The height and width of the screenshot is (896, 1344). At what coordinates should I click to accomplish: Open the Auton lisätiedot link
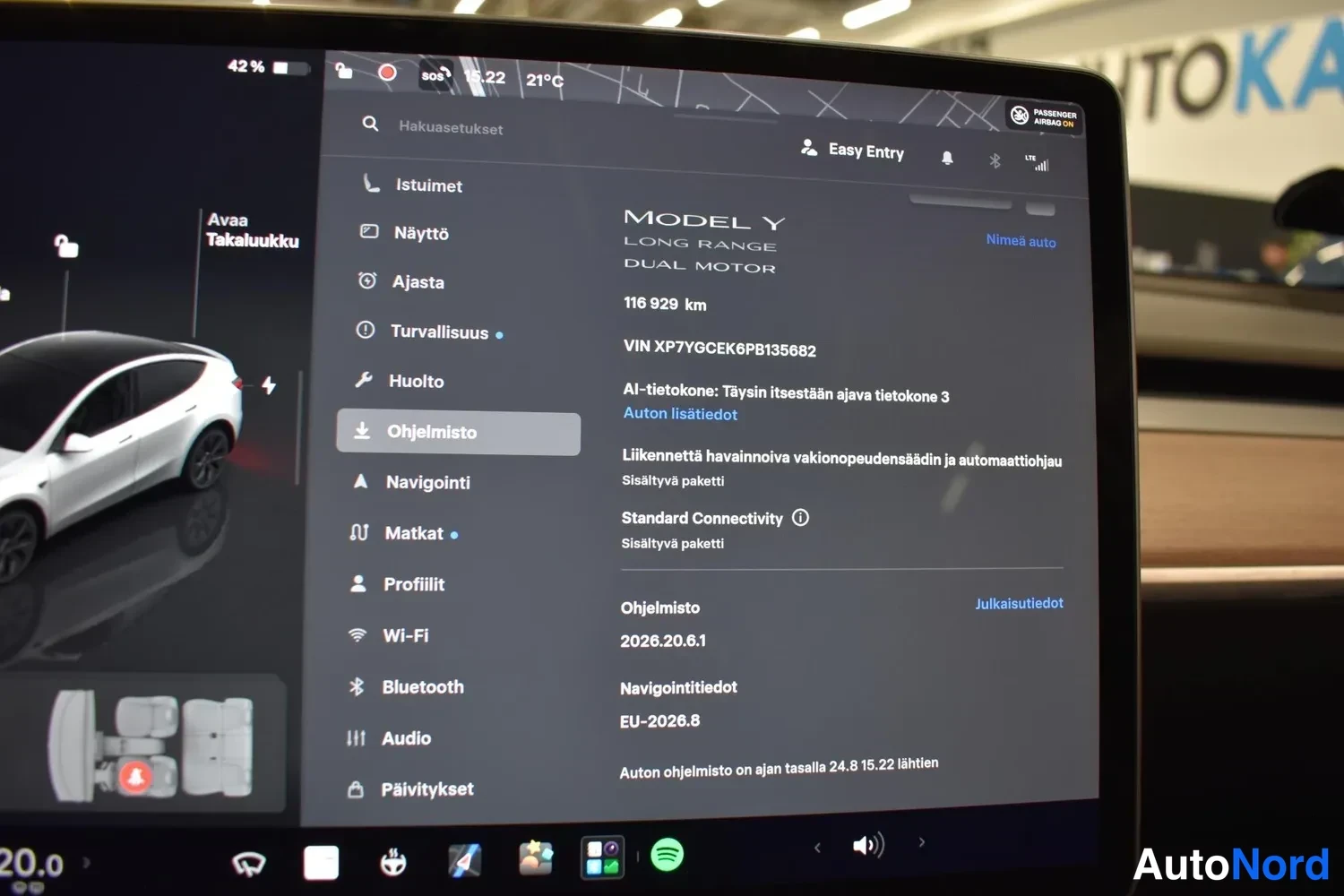coord(680,414)
